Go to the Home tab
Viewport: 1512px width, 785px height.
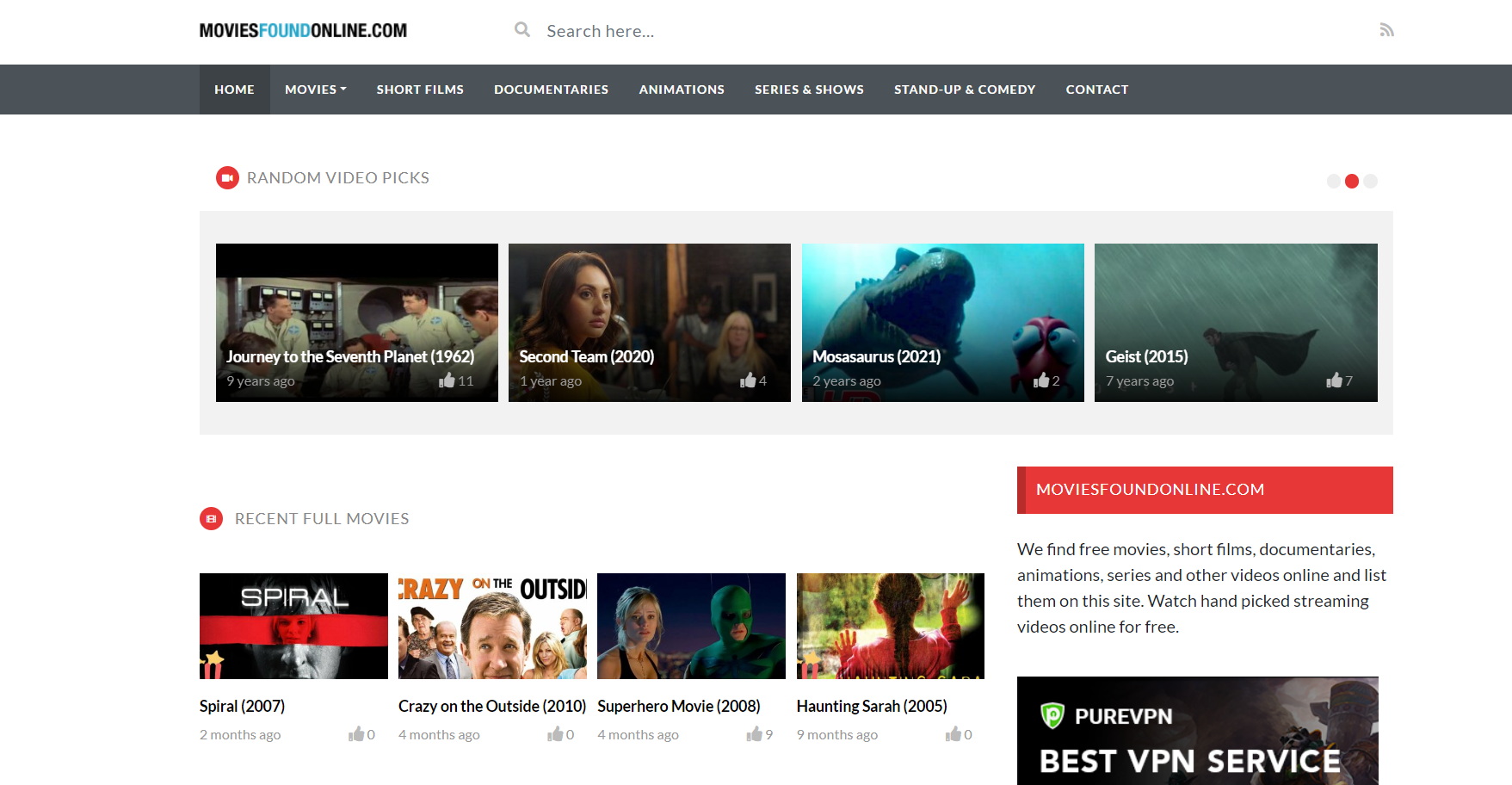pyautogui.click(x=234, y=90)
